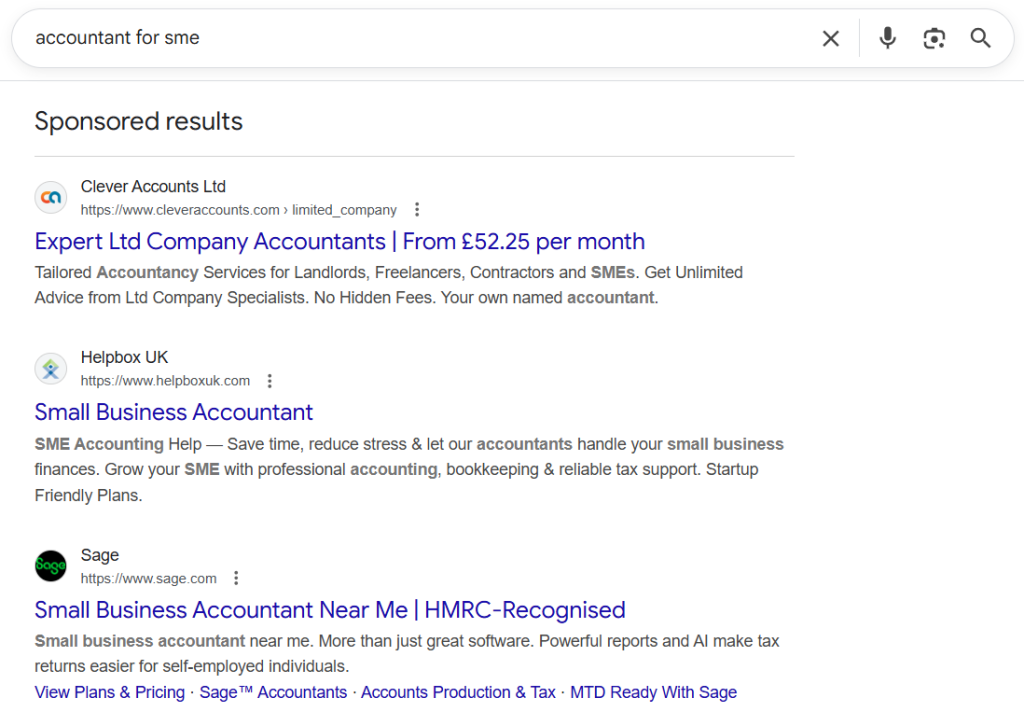Open the Sage™ Accountants sitelink
The width and height of the screenshot is (1024, 726).
273,692
